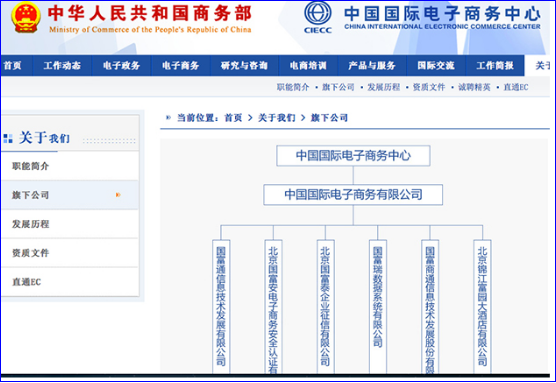Click 诚聘精英 in the sub-navigation bar
This screenshot has width=556, height=383.
tap(474, 87)
